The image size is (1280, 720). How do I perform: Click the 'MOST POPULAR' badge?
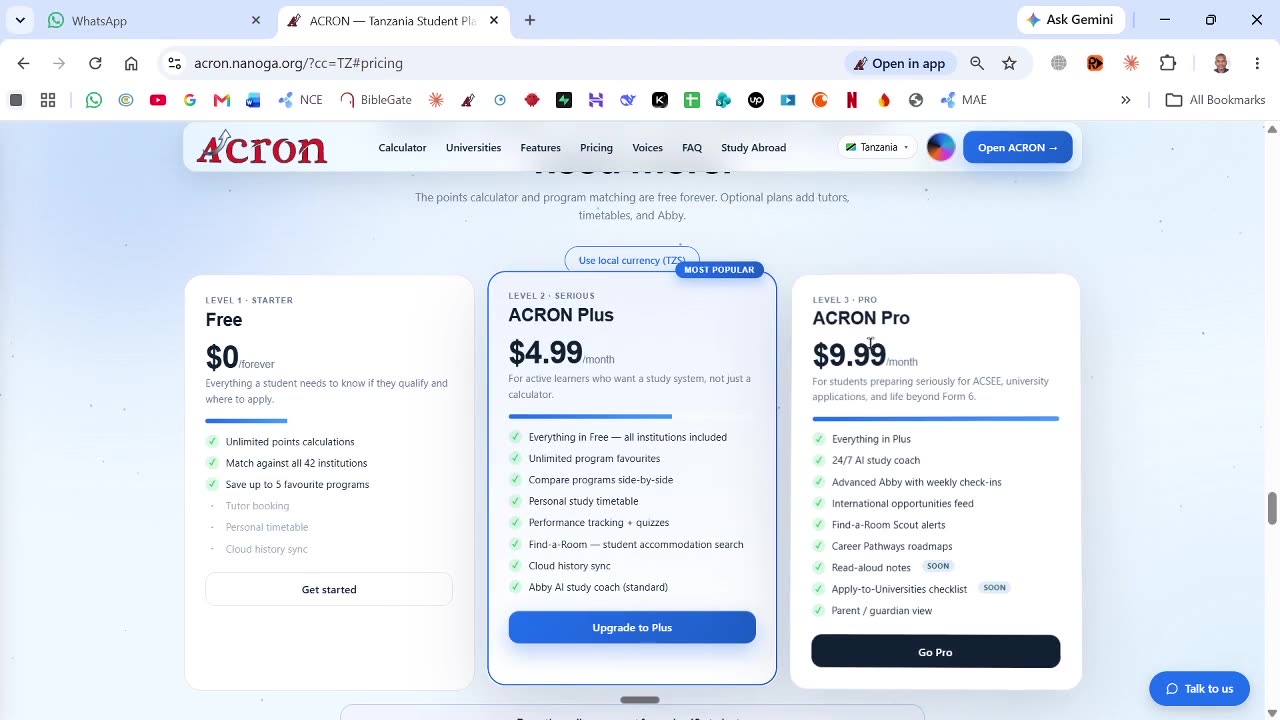coord(719,270)
